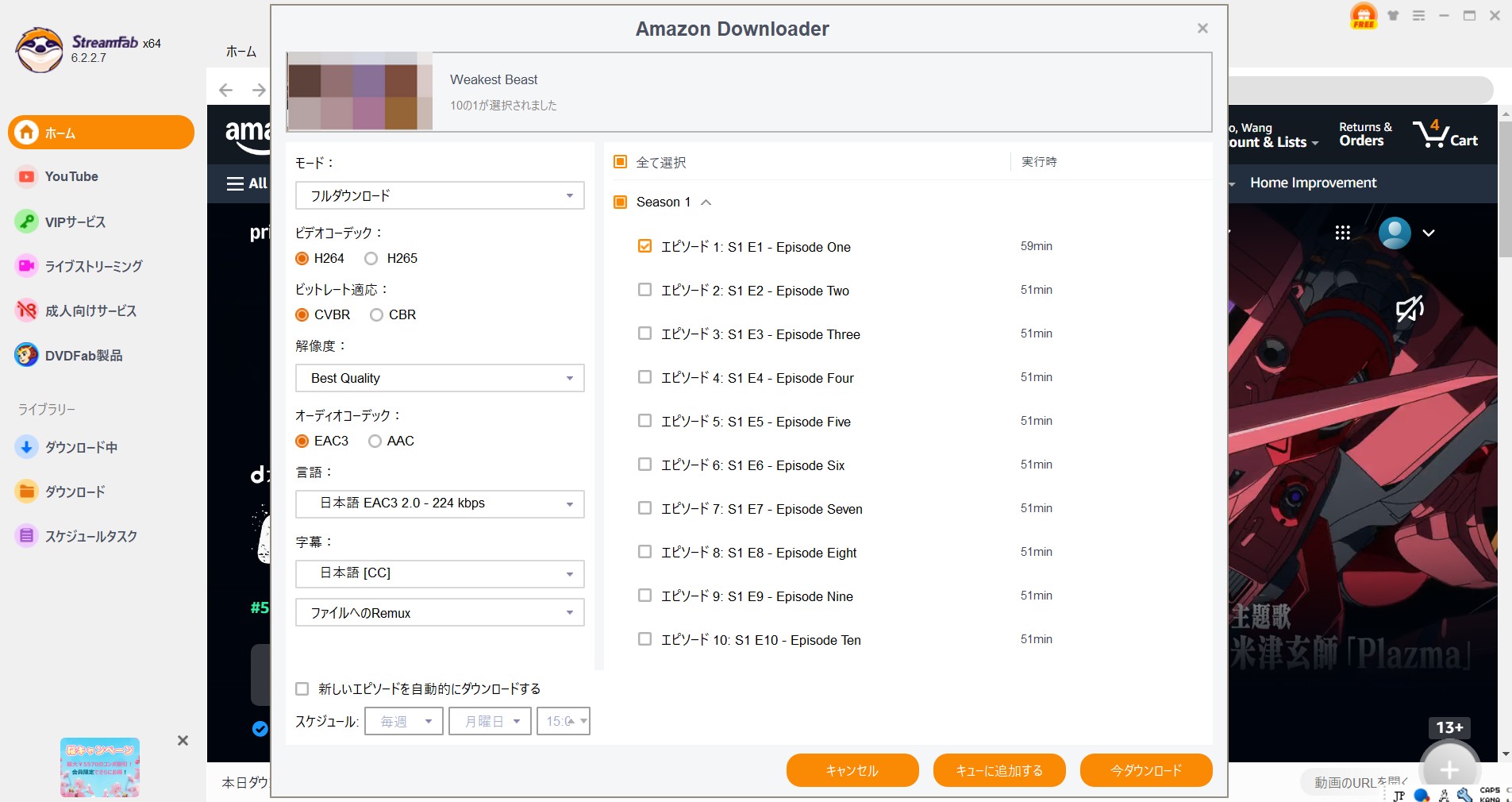
Task: Click the download now button
Action: tap(1146, 770)
